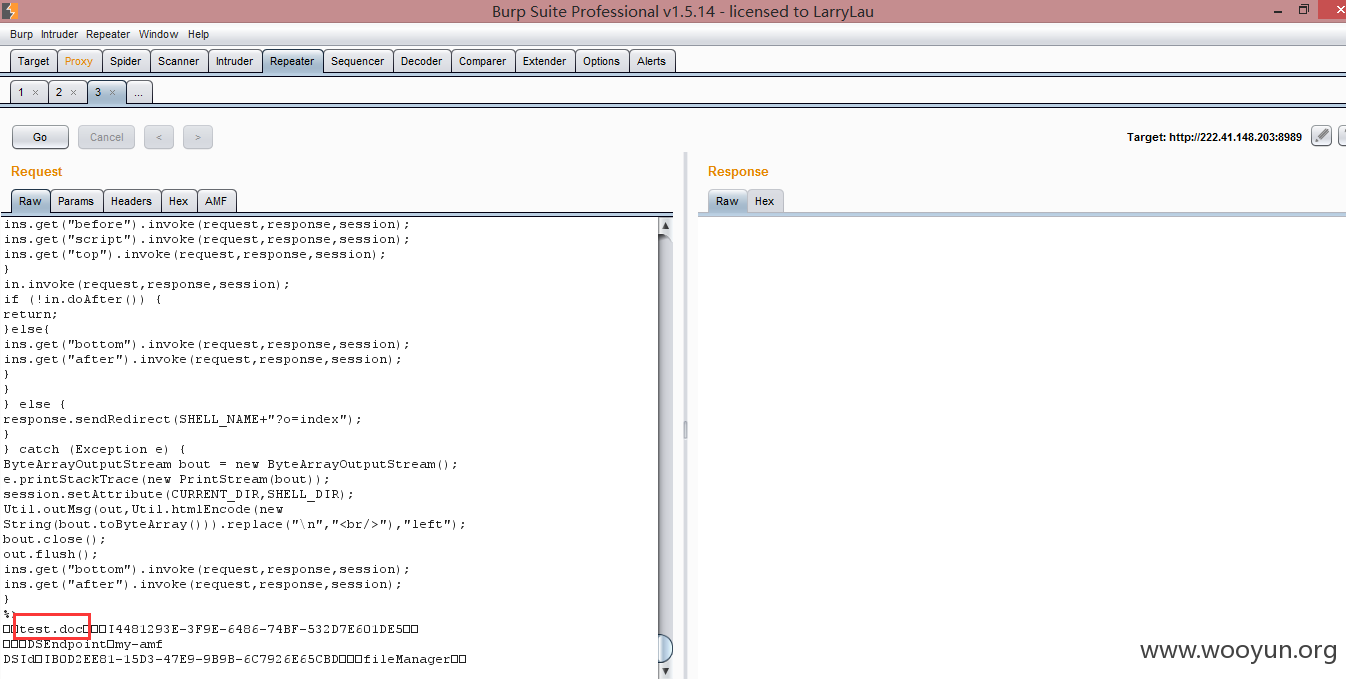Select the Repeater tool tab
The height and width of the screenshot is (679, 1346).
[292, 61]
